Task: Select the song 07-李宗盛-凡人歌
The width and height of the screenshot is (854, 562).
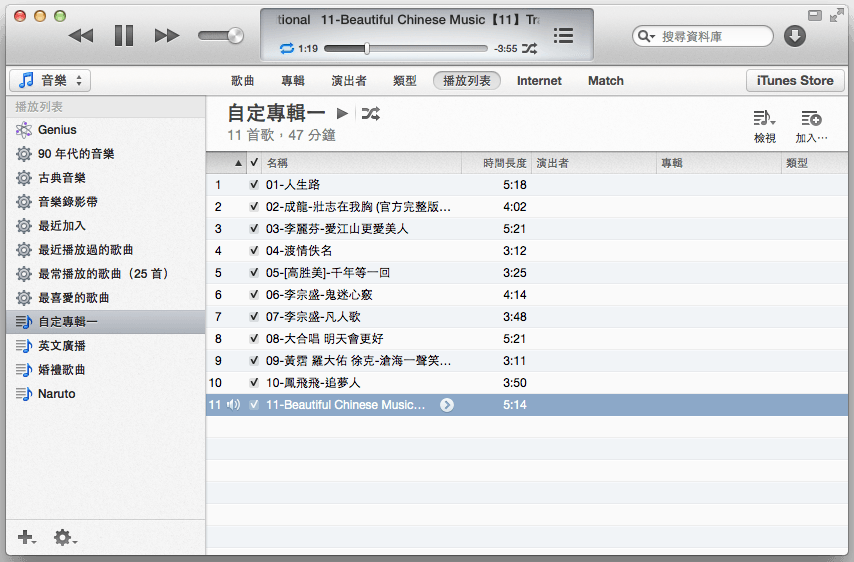Action: pos(527,316)
